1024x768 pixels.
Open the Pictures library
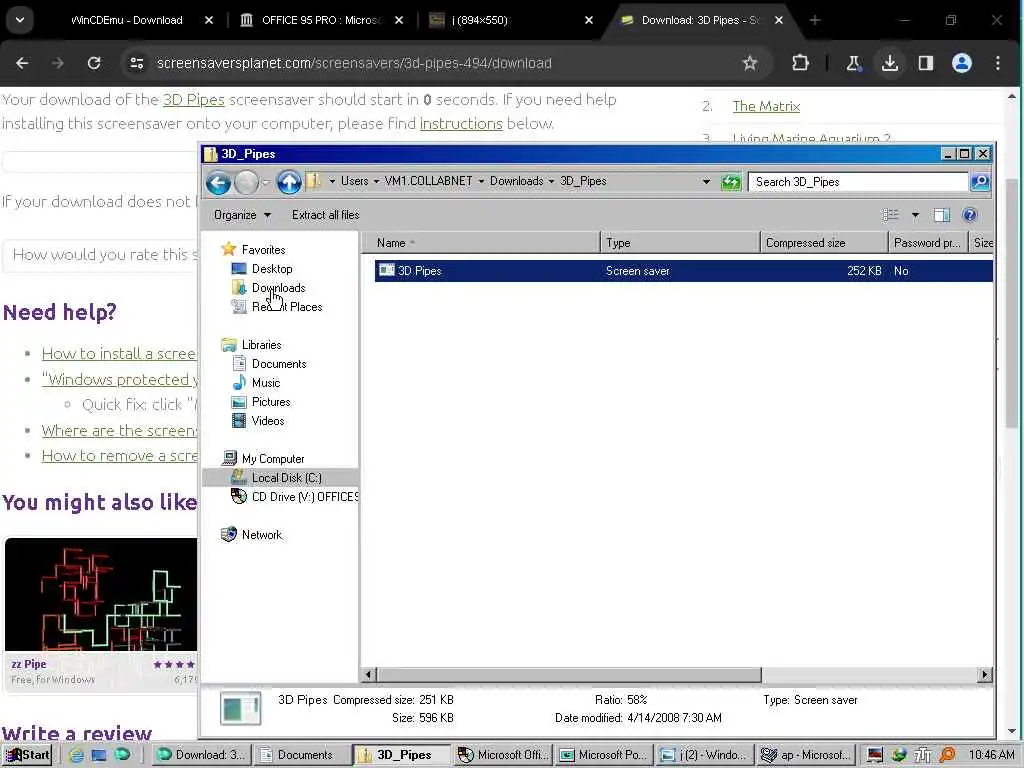point(271,402)
